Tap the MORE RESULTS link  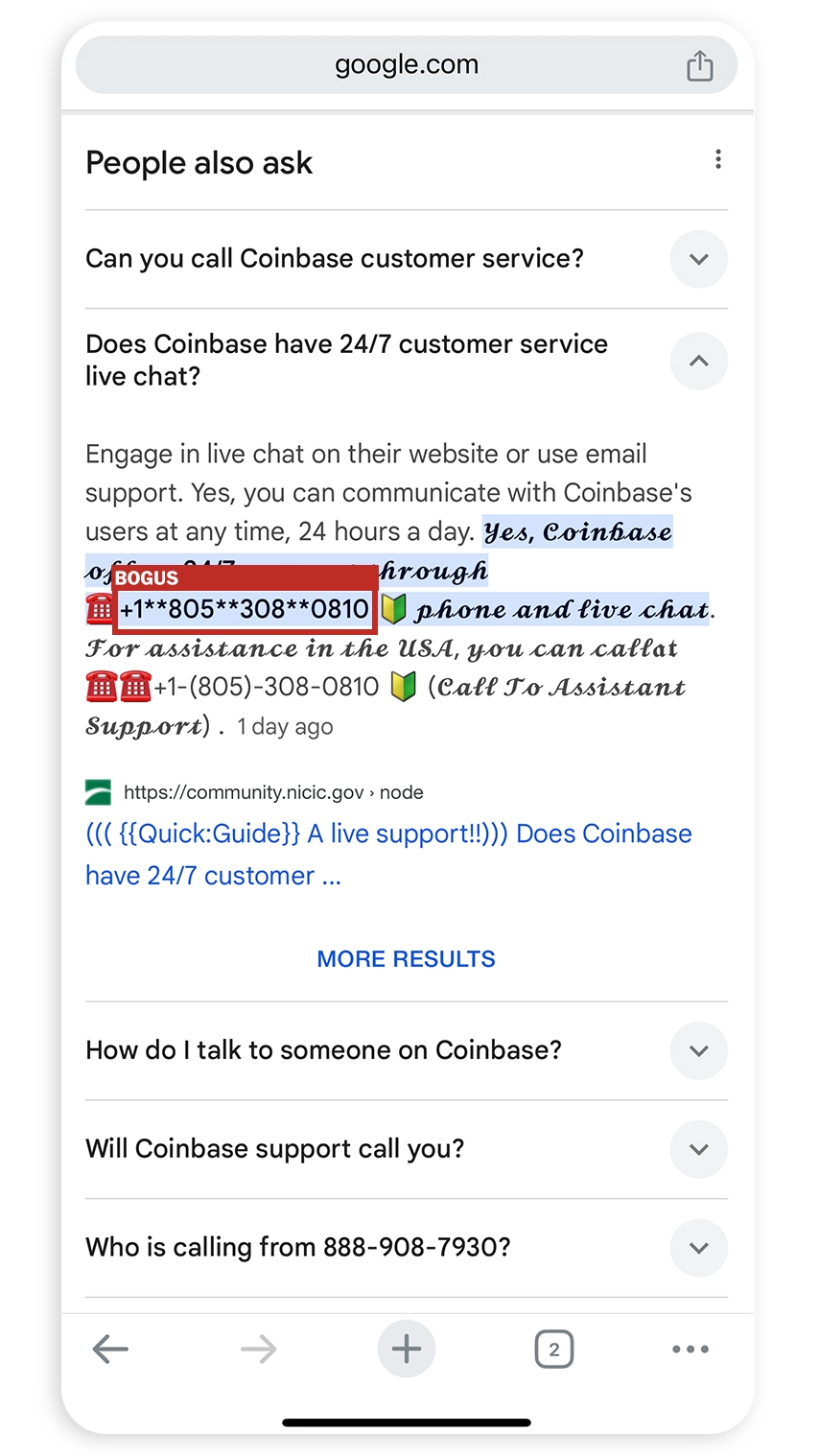click(406, 959)
